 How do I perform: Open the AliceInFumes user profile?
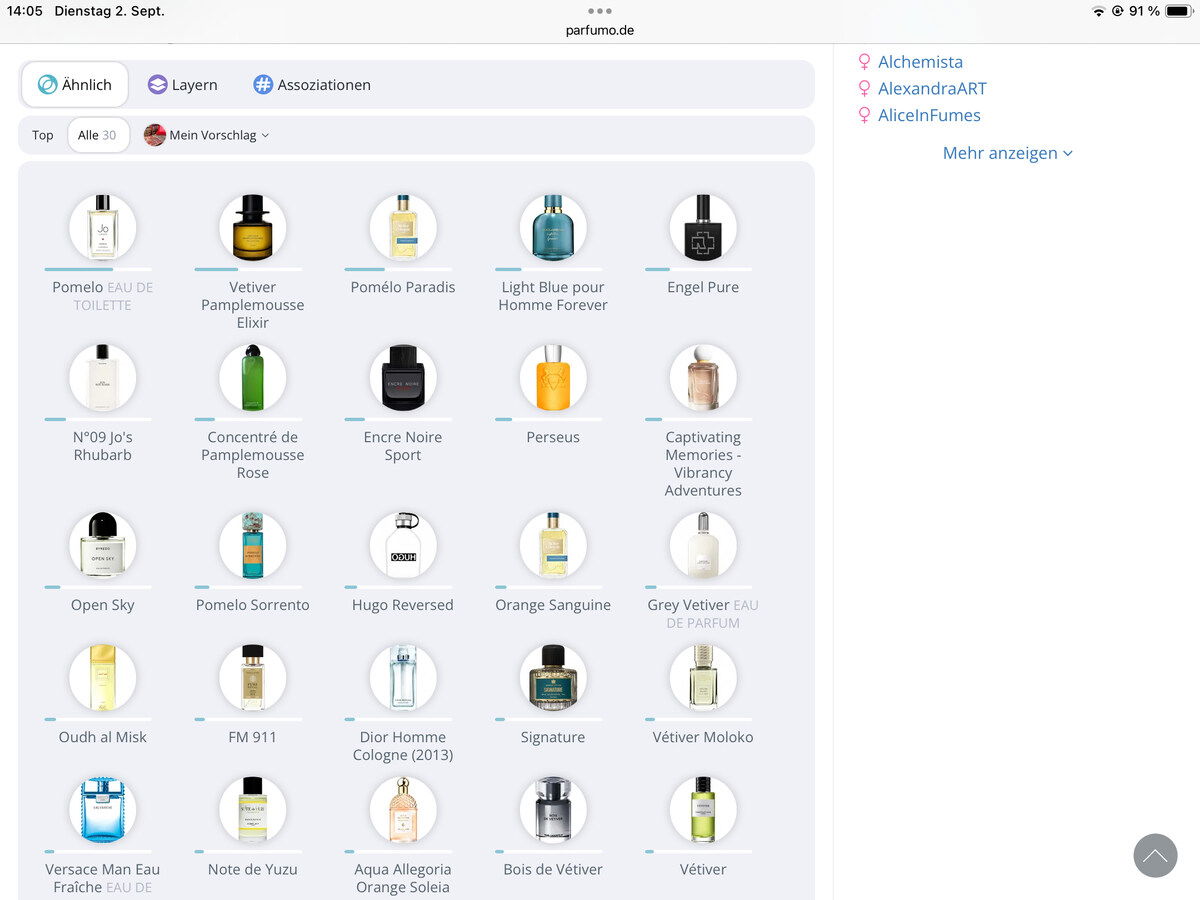929,115
